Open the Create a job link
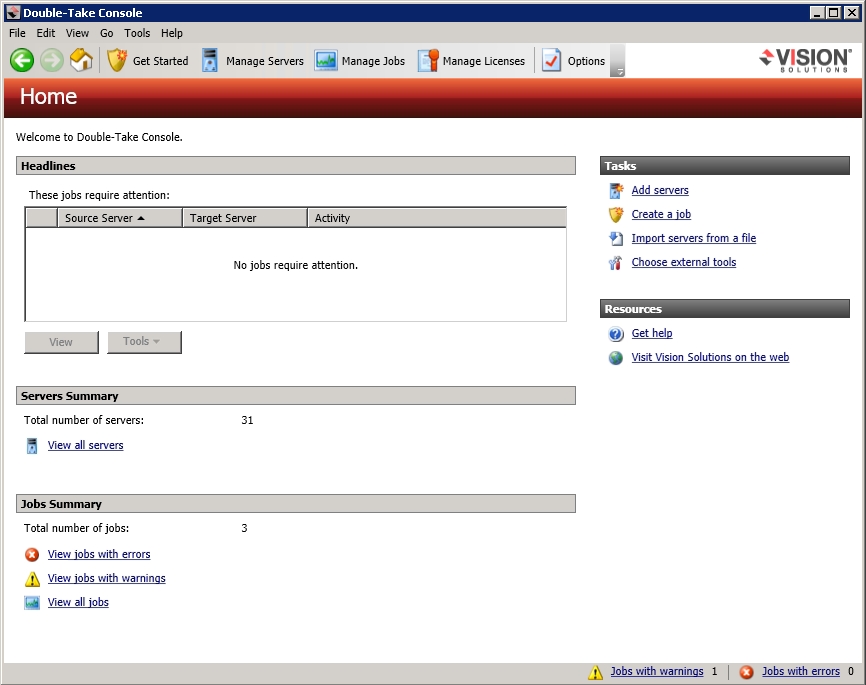Screen dimensions: 866x685 click(x=661, y=214)
